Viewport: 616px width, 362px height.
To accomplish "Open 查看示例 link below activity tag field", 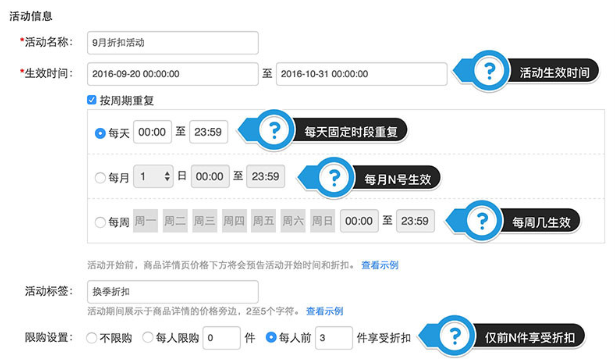I will tap(324, 311).
